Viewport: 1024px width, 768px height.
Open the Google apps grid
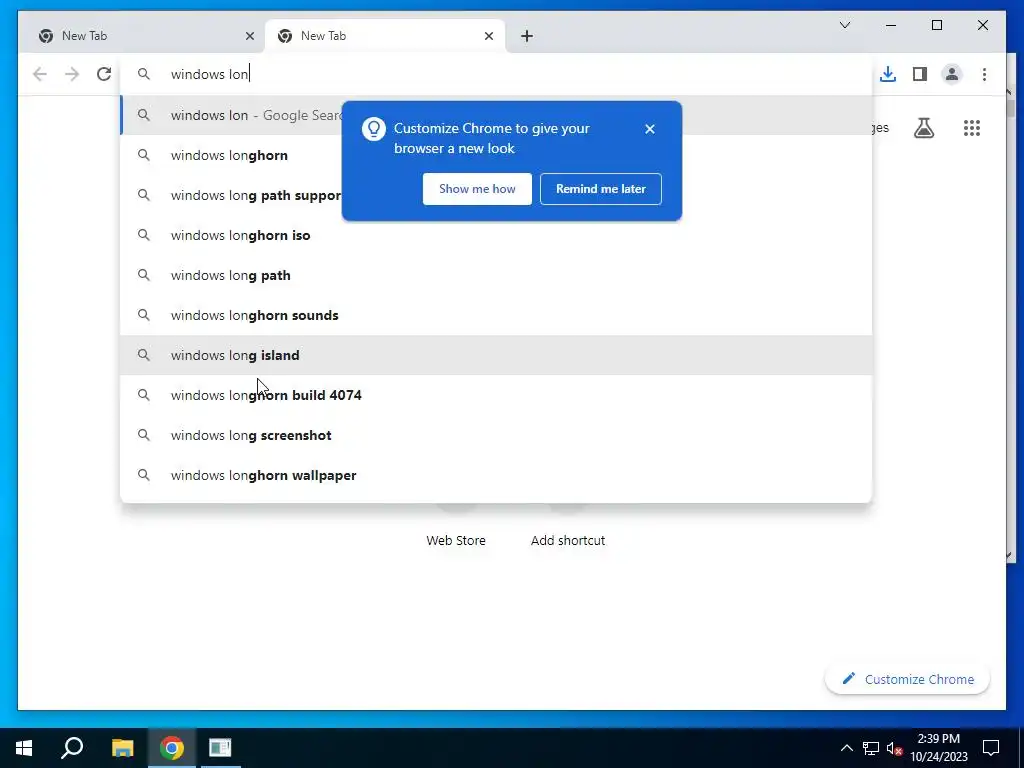click(x=972, y=128)
